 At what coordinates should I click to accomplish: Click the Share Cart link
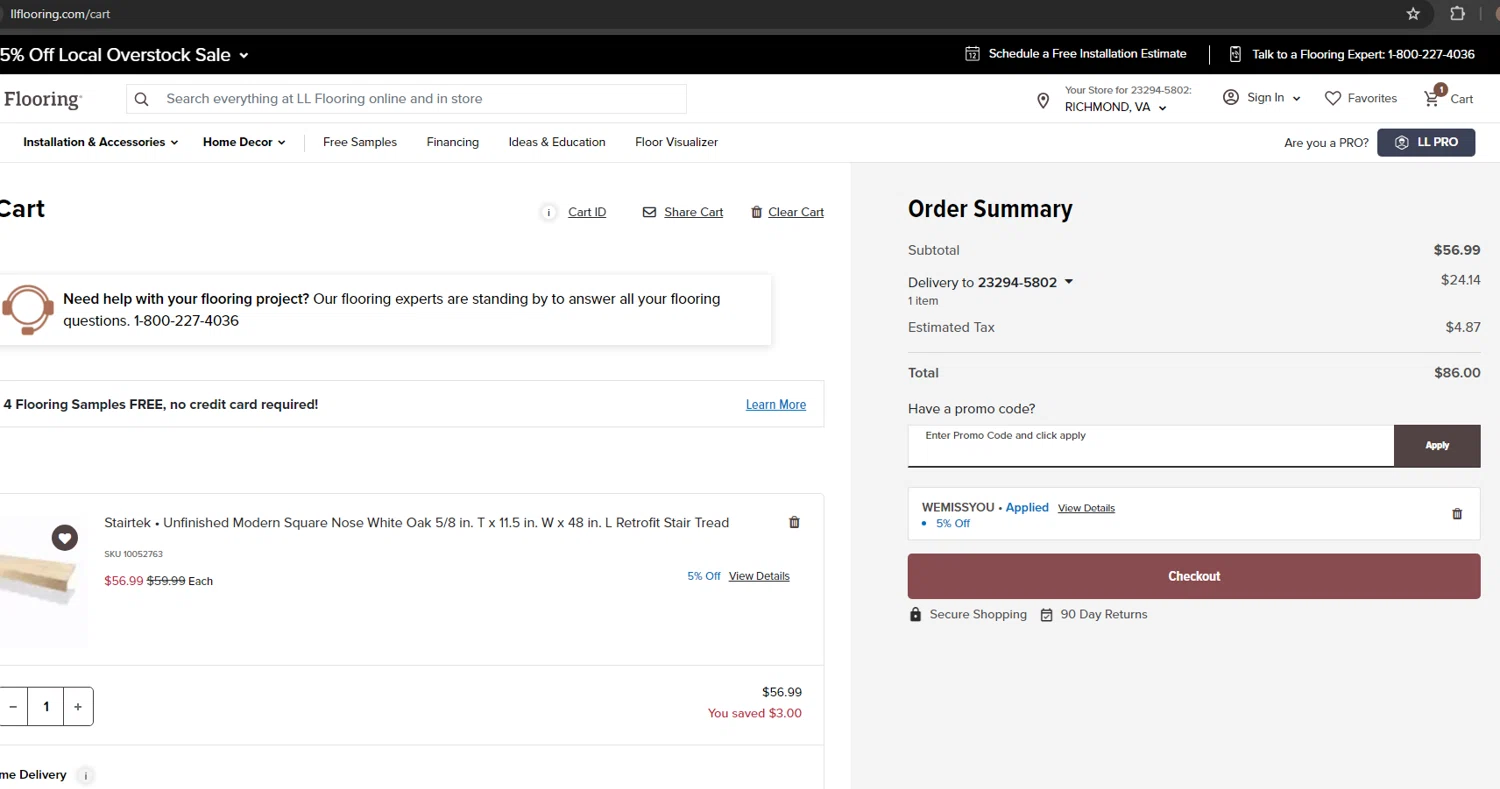click(693, 212)
